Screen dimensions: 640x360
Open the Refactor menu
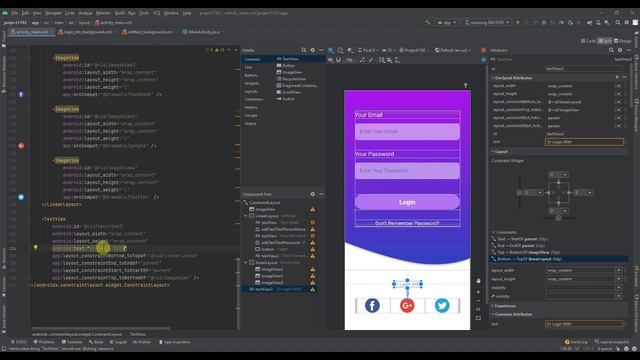[103, 13]
